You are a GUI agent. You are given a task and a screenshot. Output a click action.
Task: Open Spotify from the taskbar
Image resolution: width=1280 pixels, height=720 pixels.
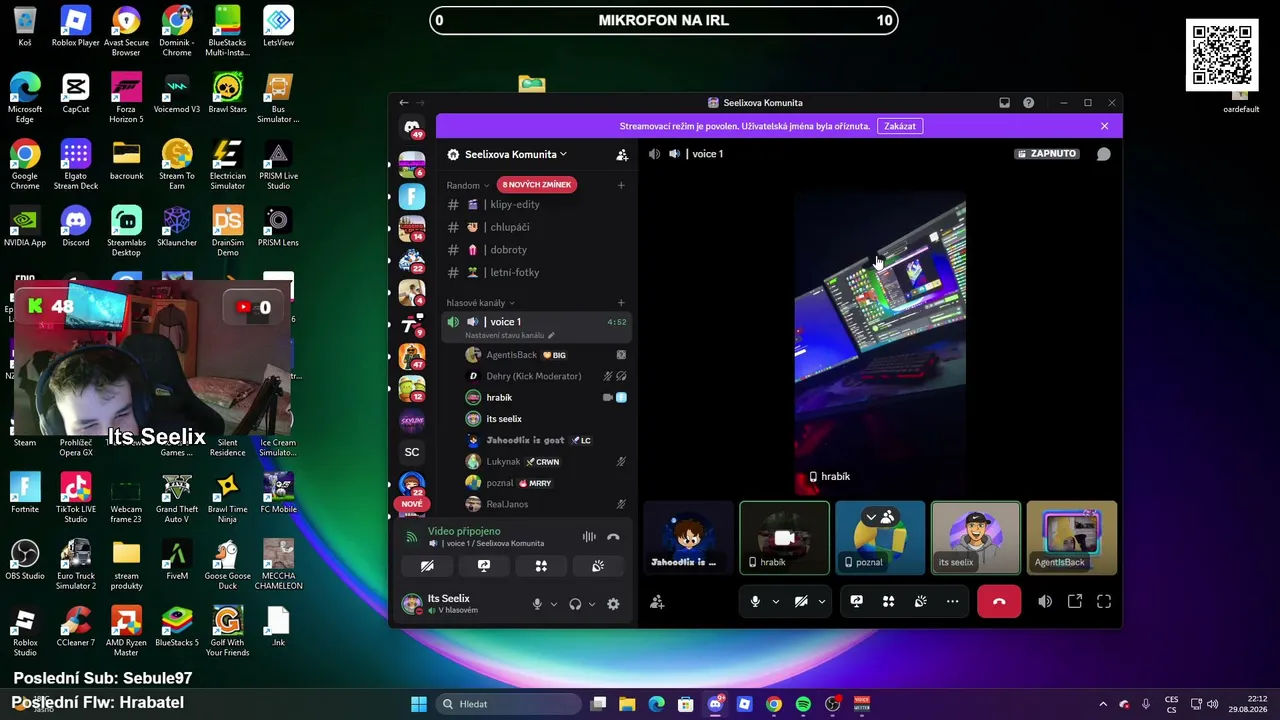pos(803,704)
